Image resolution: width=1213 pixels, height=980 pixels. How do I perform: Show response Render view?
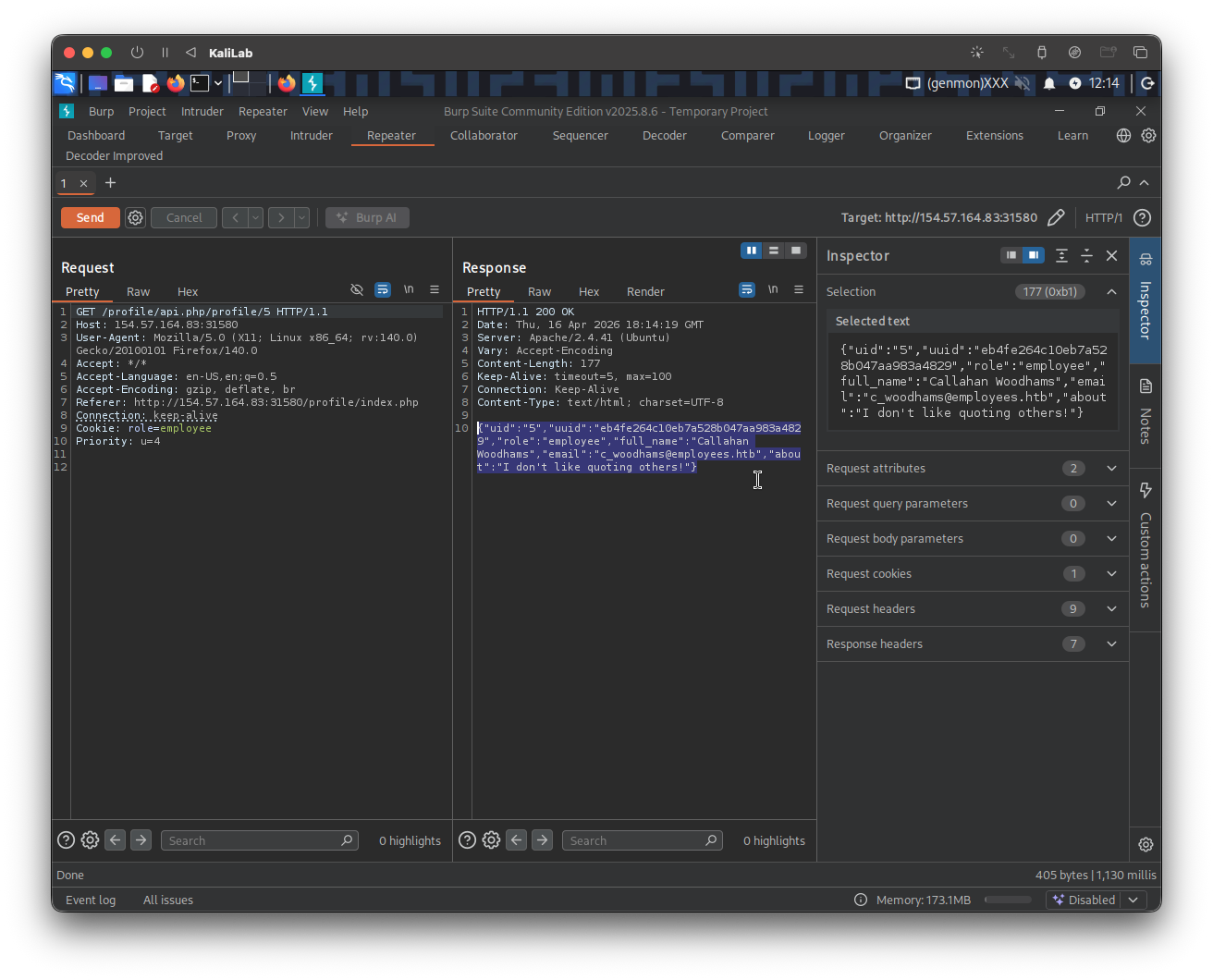click(645, 291)
